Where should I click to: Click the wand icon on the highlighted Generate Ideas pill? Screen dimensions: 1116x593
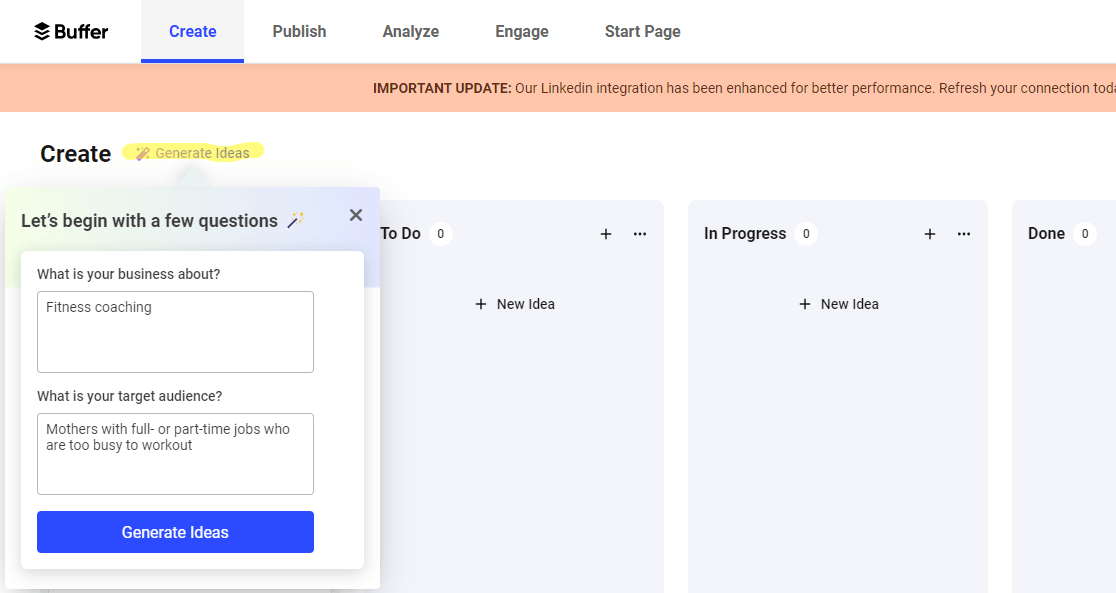coord(142,152)
